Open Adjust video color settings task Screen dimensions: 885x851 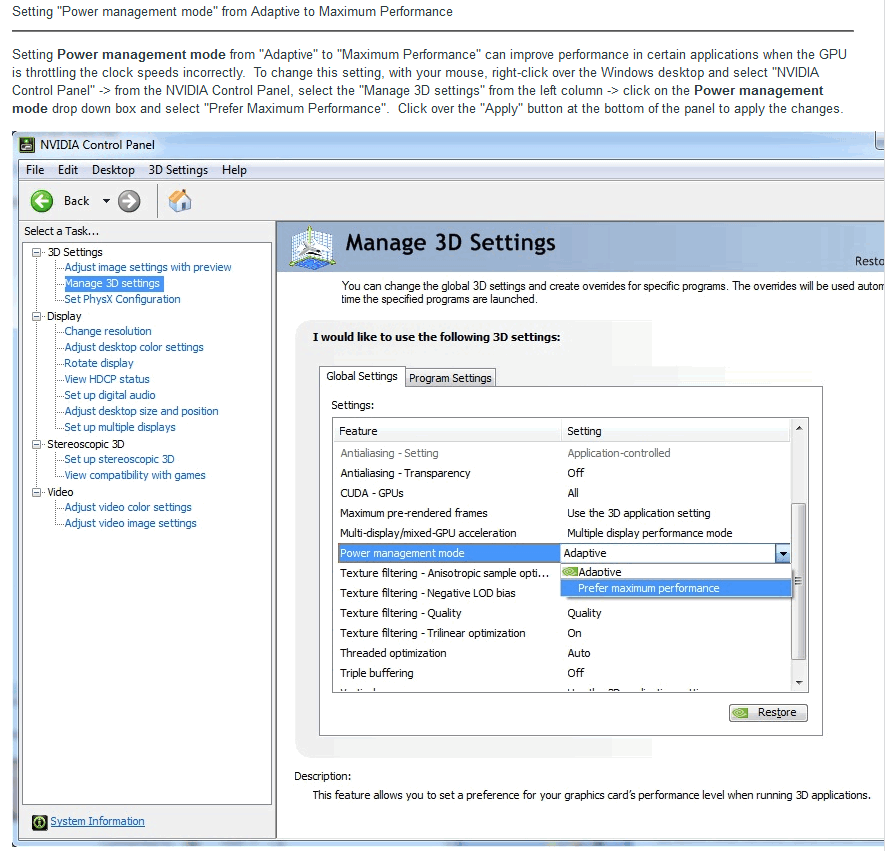click(128, 507)
